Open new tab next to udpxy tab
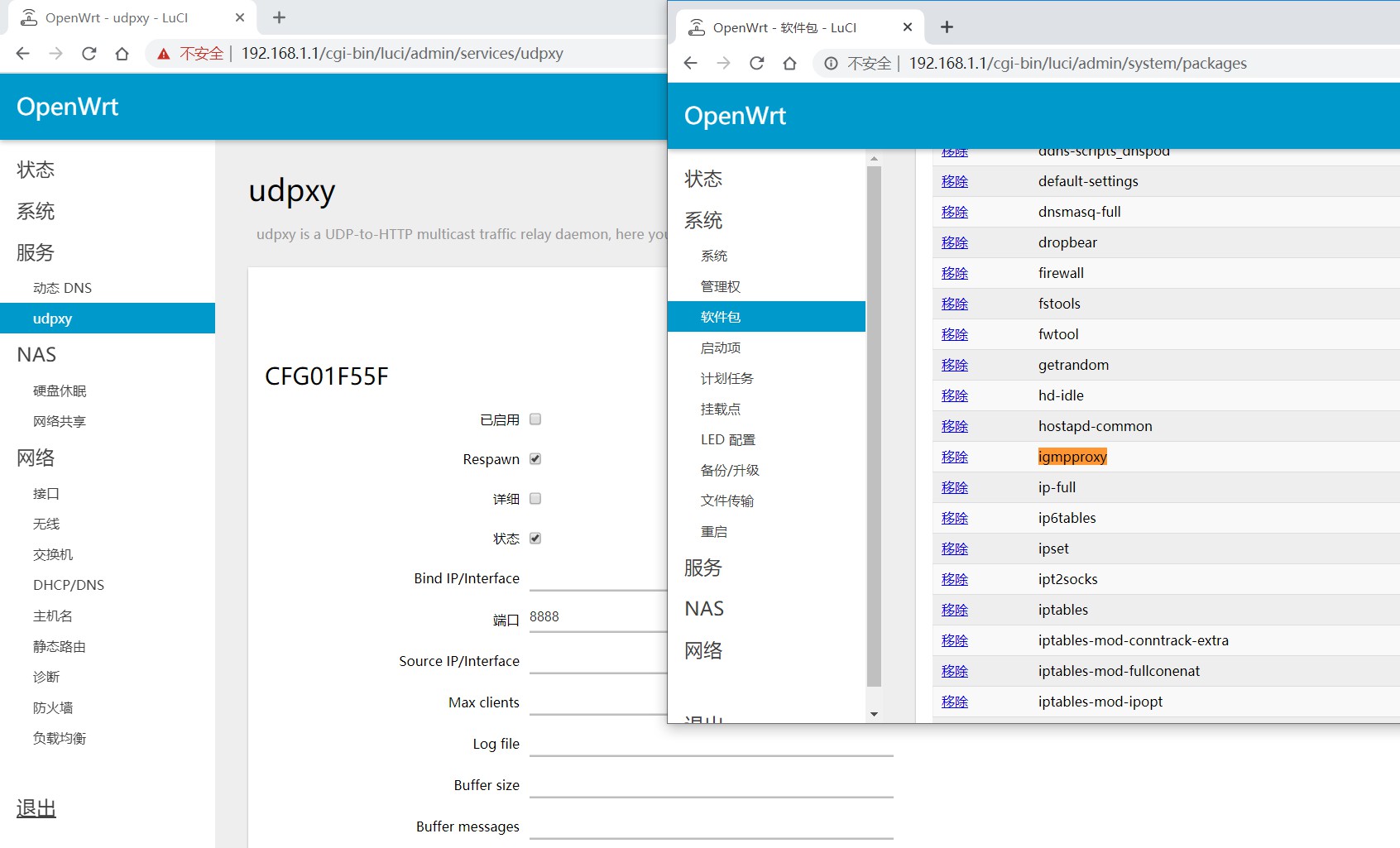Screen dimensions: 1400x848 [279, 17]
